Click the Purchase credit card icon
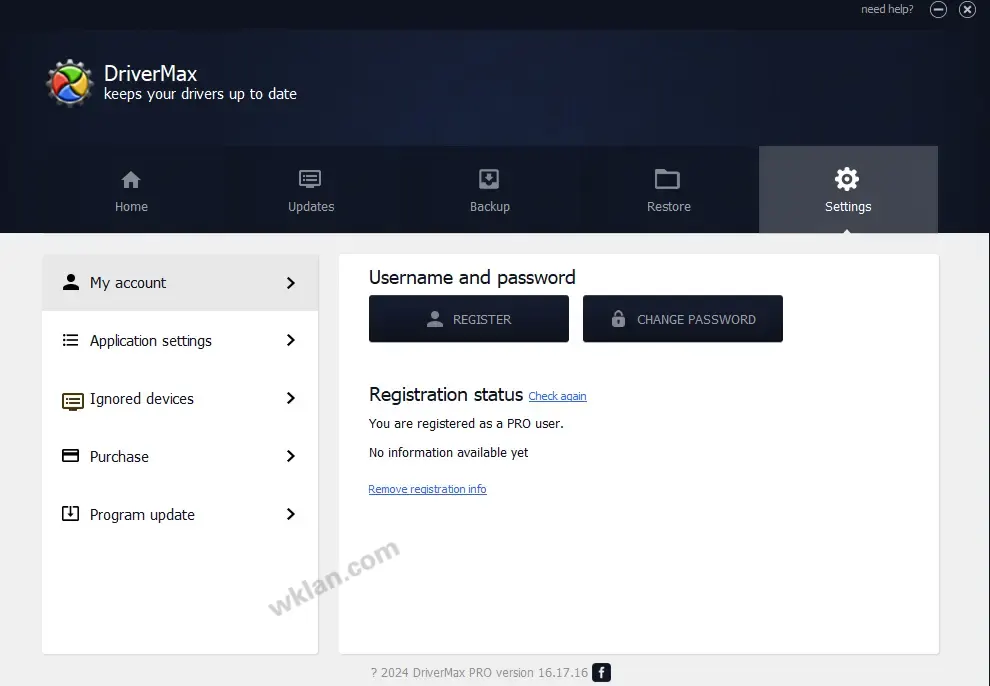 click(x=71, y=456)
